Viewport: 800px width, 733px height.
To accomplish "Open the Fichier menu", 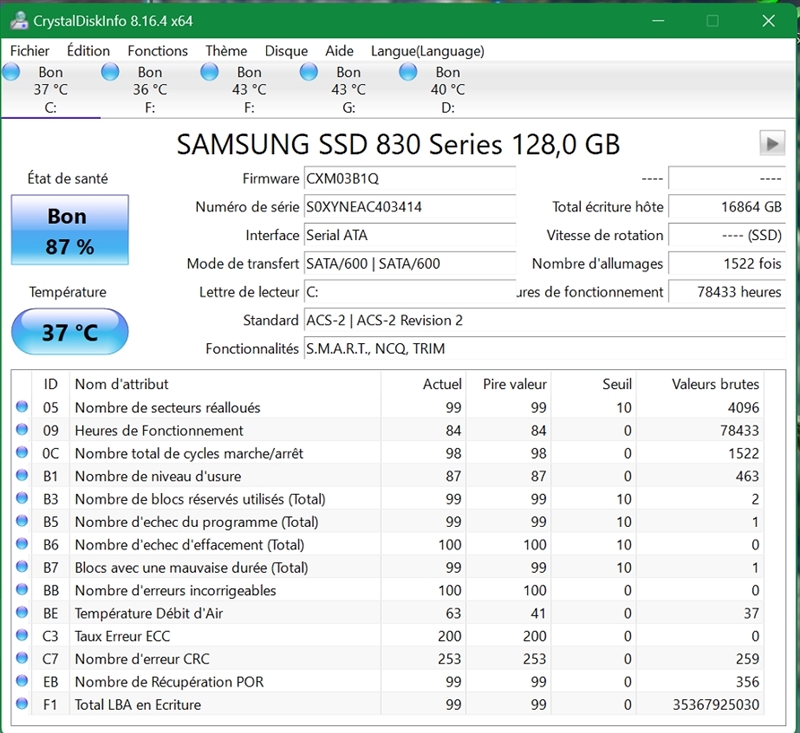I will click(30, 51).
